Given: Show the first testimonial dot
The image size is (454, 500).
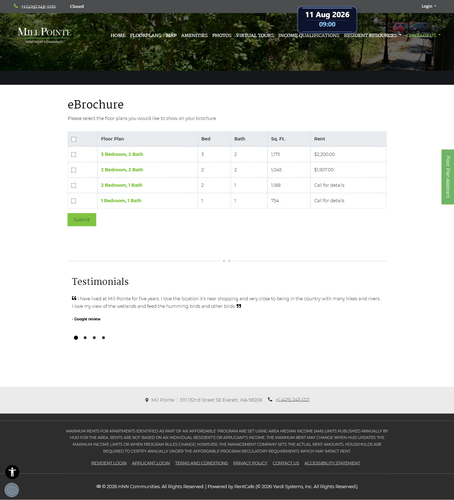Looking at the screenshot, I should pos(76,338).
